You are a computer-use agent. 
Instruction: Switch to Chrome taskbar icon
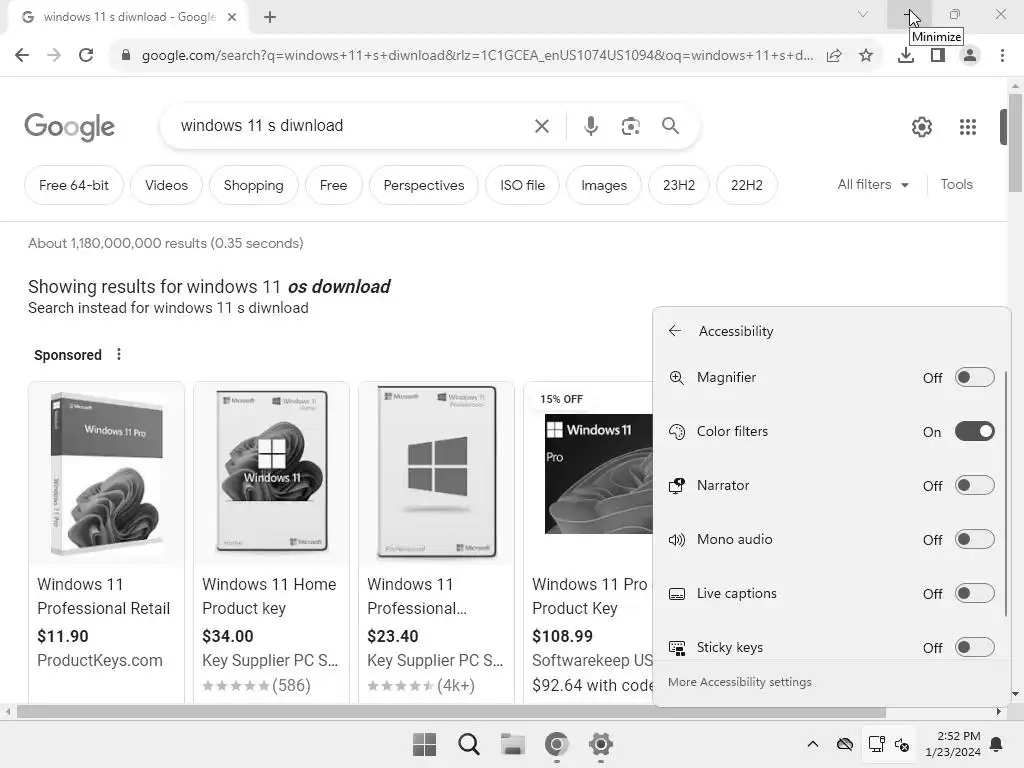click(x=556, y=744)
